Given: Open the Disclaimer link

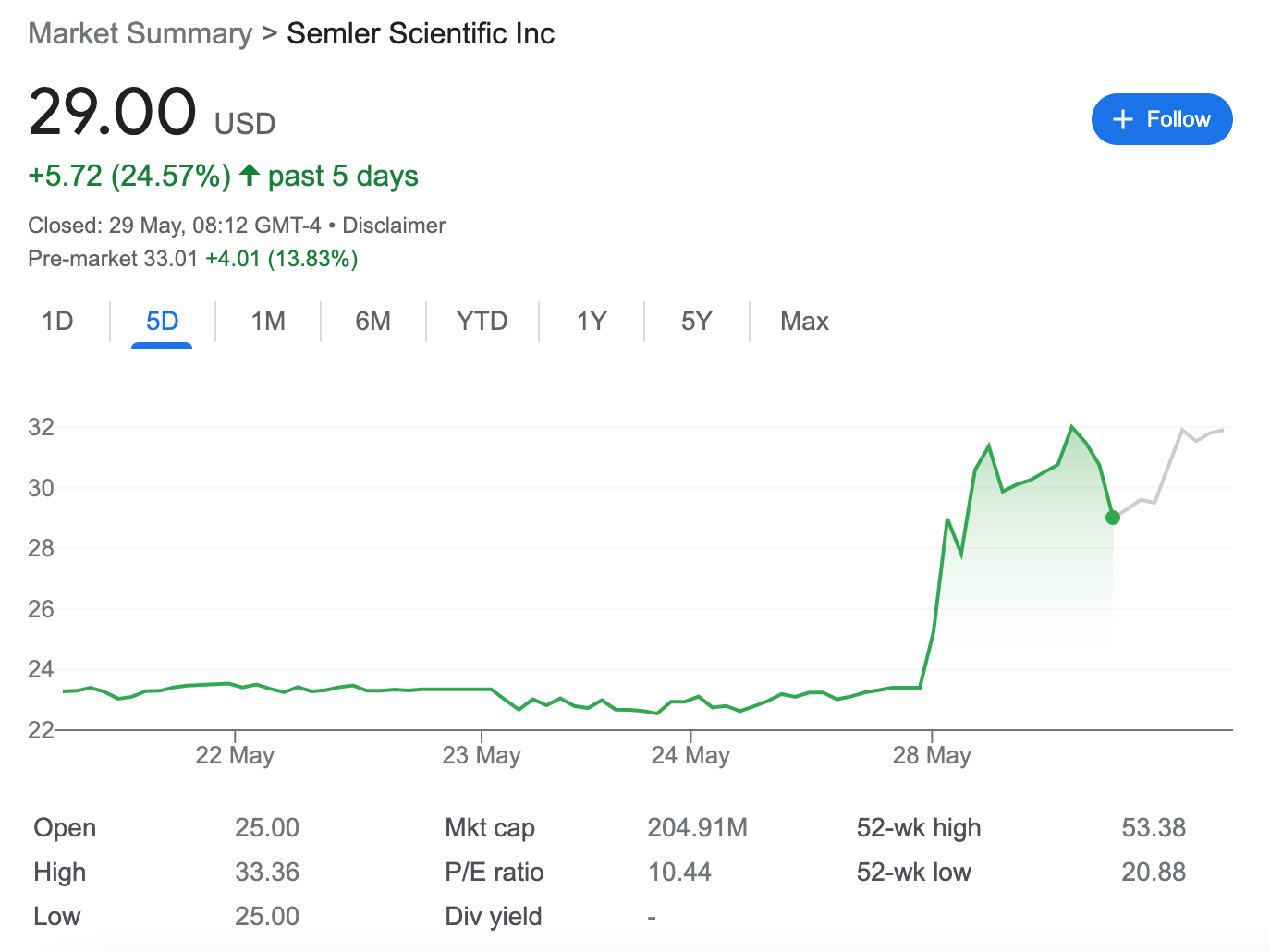Looking at the screenshot, I should tap(394, 226).
